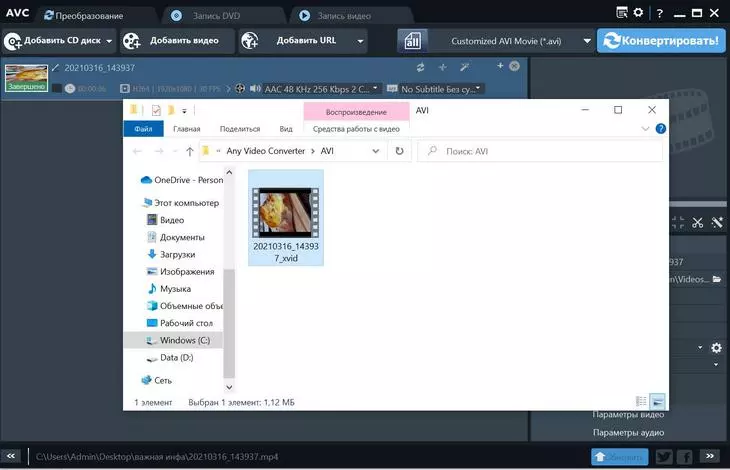Select Этот компьютер in navigation pane

181,203
